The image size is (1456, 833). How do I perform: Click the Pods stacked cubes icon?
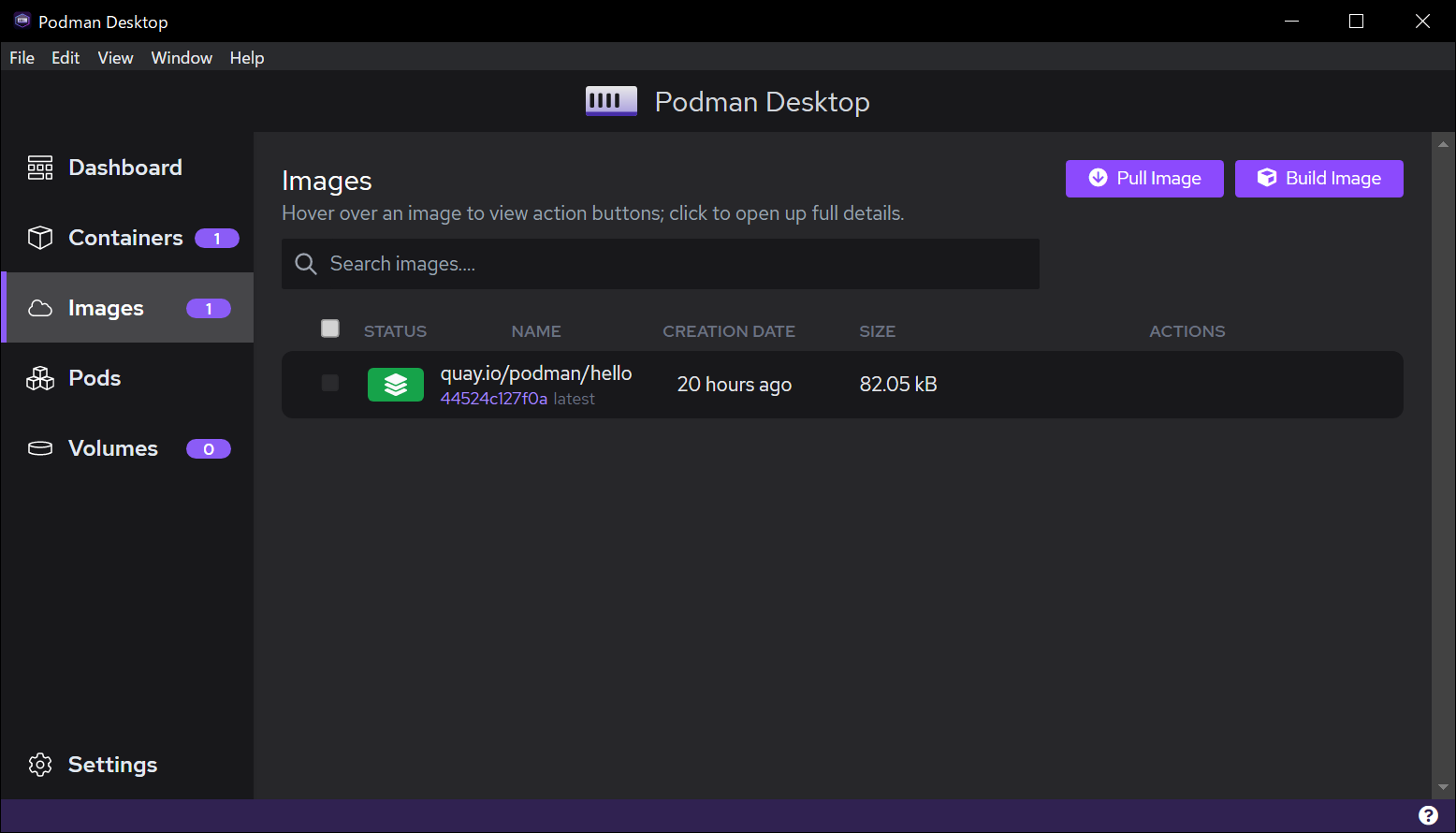pos(40,378)
